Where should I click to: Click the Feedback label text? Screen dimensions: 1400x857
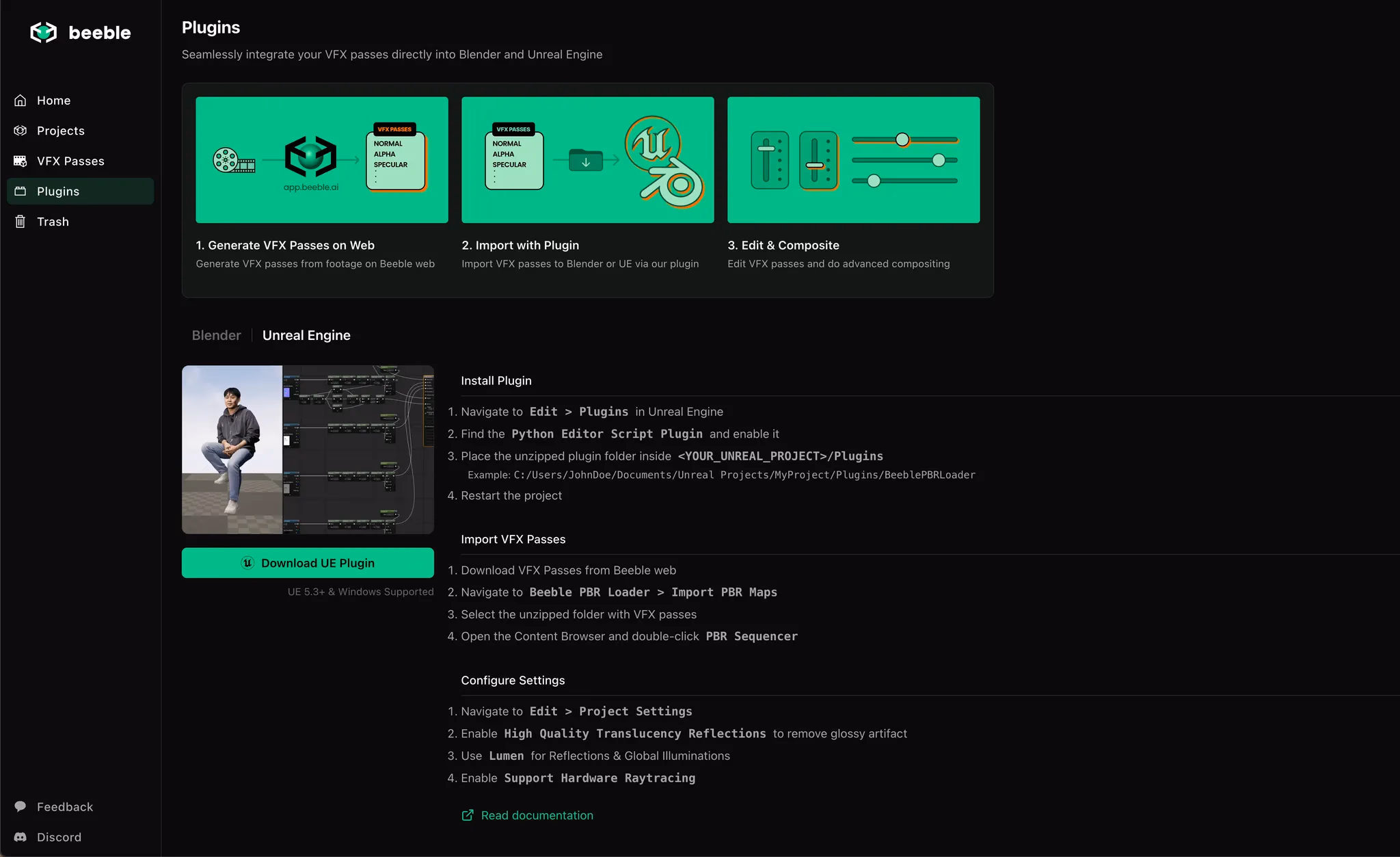64,806
